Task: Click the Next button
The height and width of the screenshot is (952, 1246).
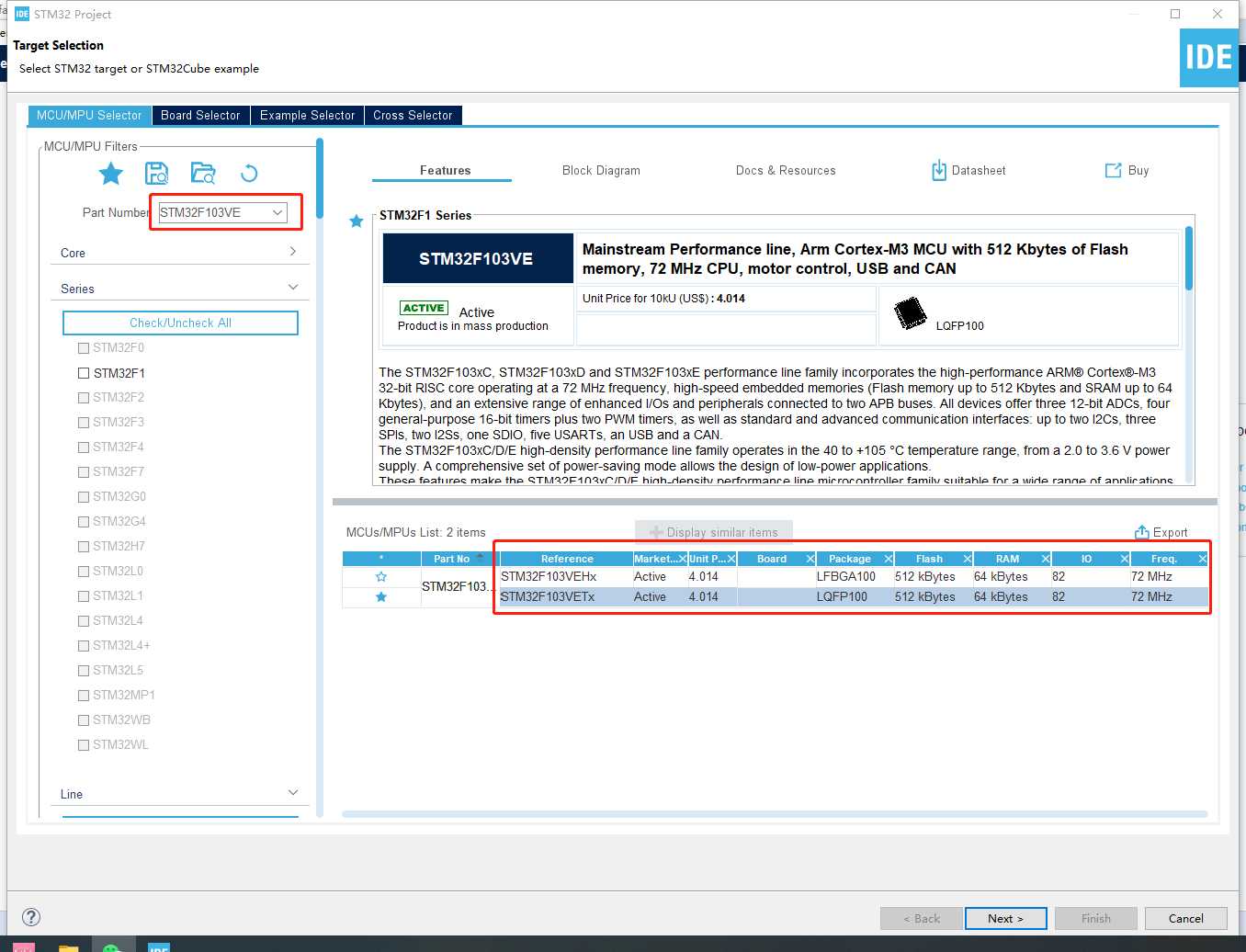Action: point(1005,918)
